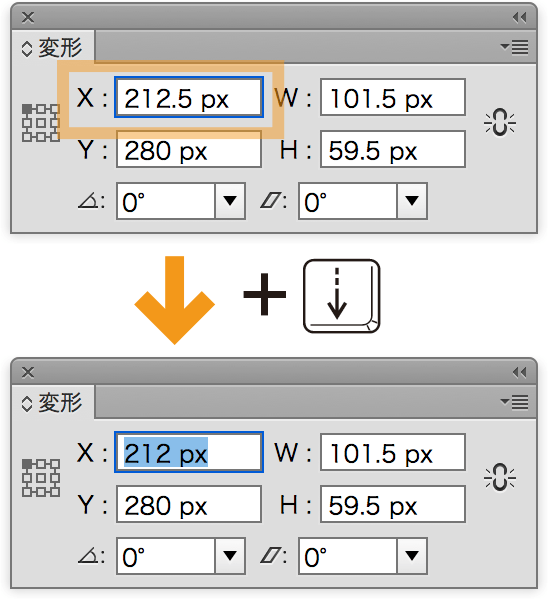Open the bottom Transform panel flyout menu

coord(514,402)
